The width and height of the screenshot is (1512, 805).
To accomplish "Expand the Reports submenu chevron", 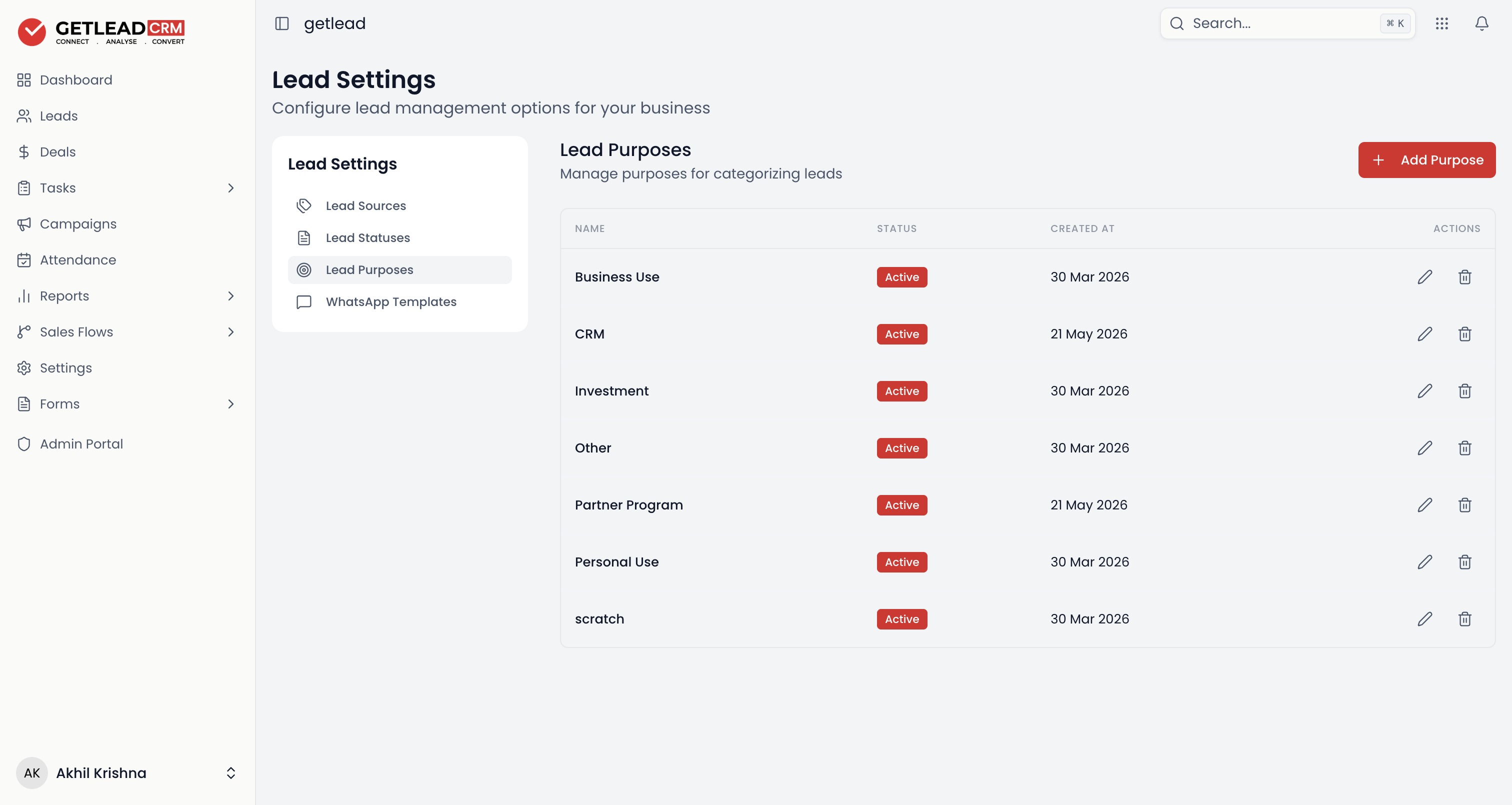I will tap(230, 296).
